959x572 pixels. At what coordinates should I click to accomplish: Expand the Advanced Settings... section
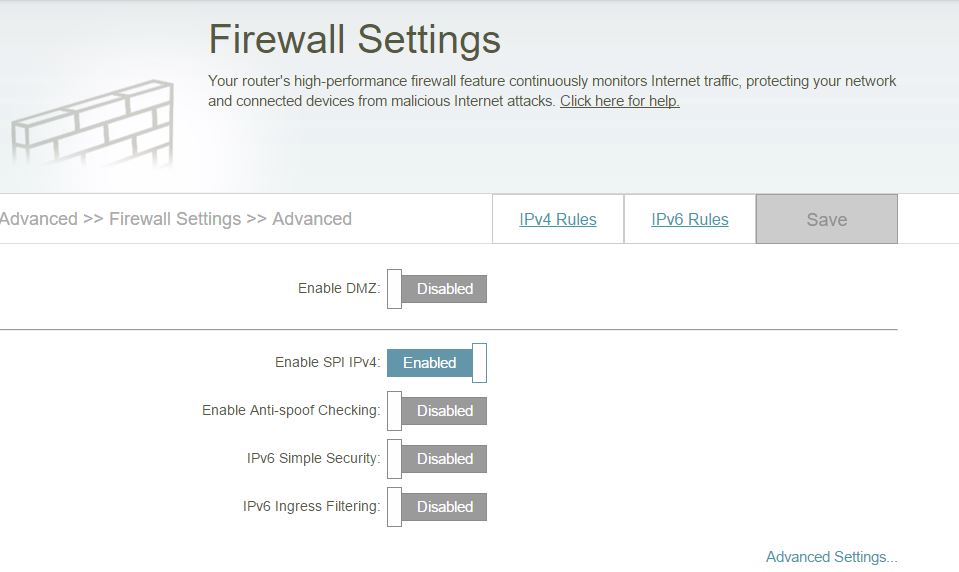pos(831,557)
